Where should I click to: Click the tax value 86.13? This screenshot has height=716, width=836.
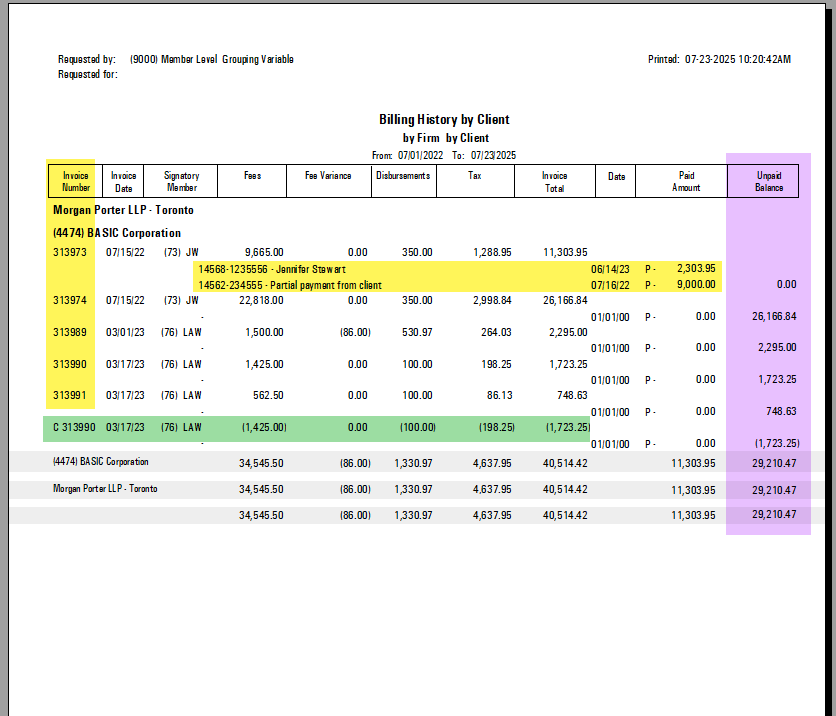500,395
